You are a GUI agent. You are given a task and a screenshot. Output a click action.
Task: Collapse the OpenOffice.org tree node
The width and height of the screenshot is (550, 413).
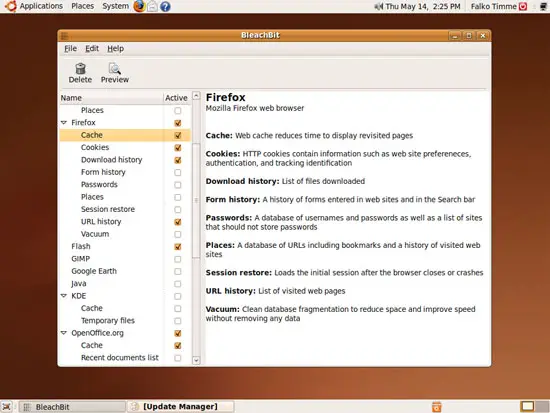point(64,333)
